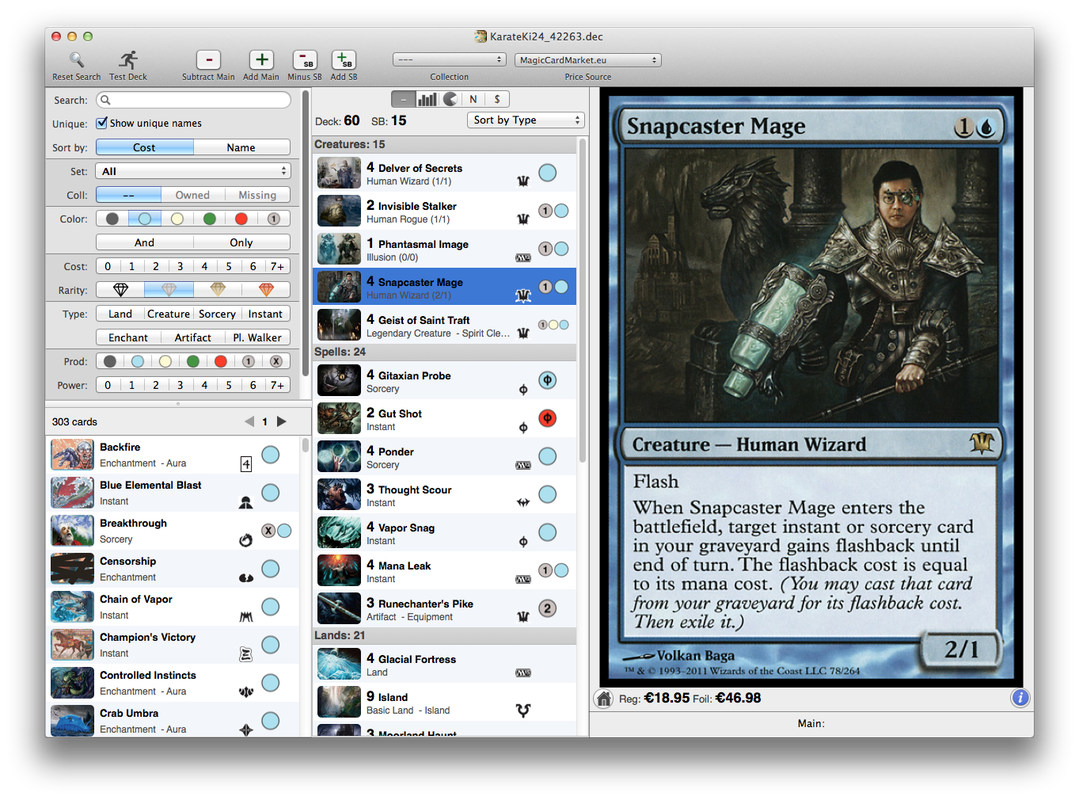1079x800 pixels.
Task: Select the Owned collection filter
Action: pyautogui.click(x=193, y=194)
